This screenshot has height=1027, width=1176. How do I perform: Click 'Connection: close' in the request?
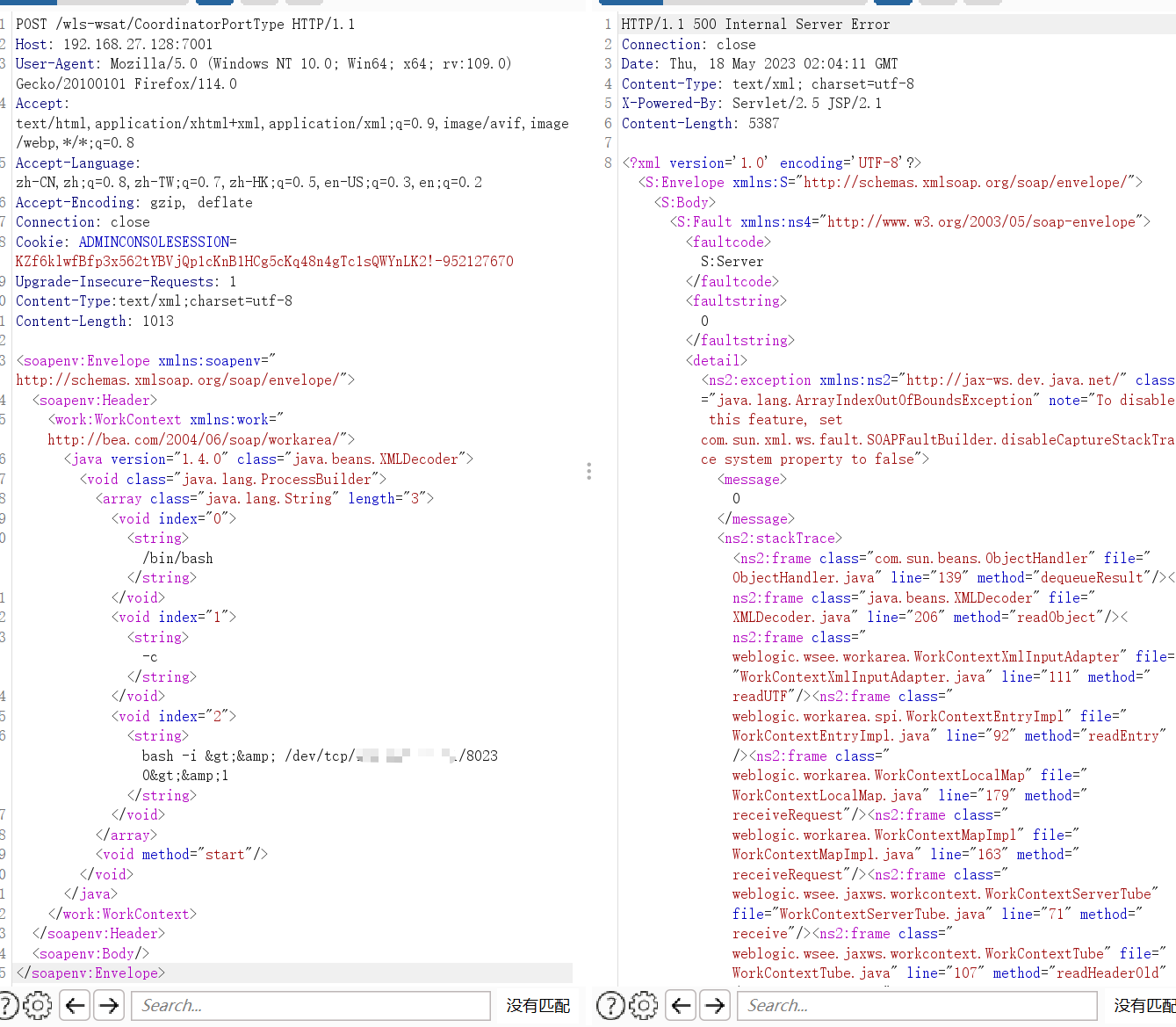(83, 222)
